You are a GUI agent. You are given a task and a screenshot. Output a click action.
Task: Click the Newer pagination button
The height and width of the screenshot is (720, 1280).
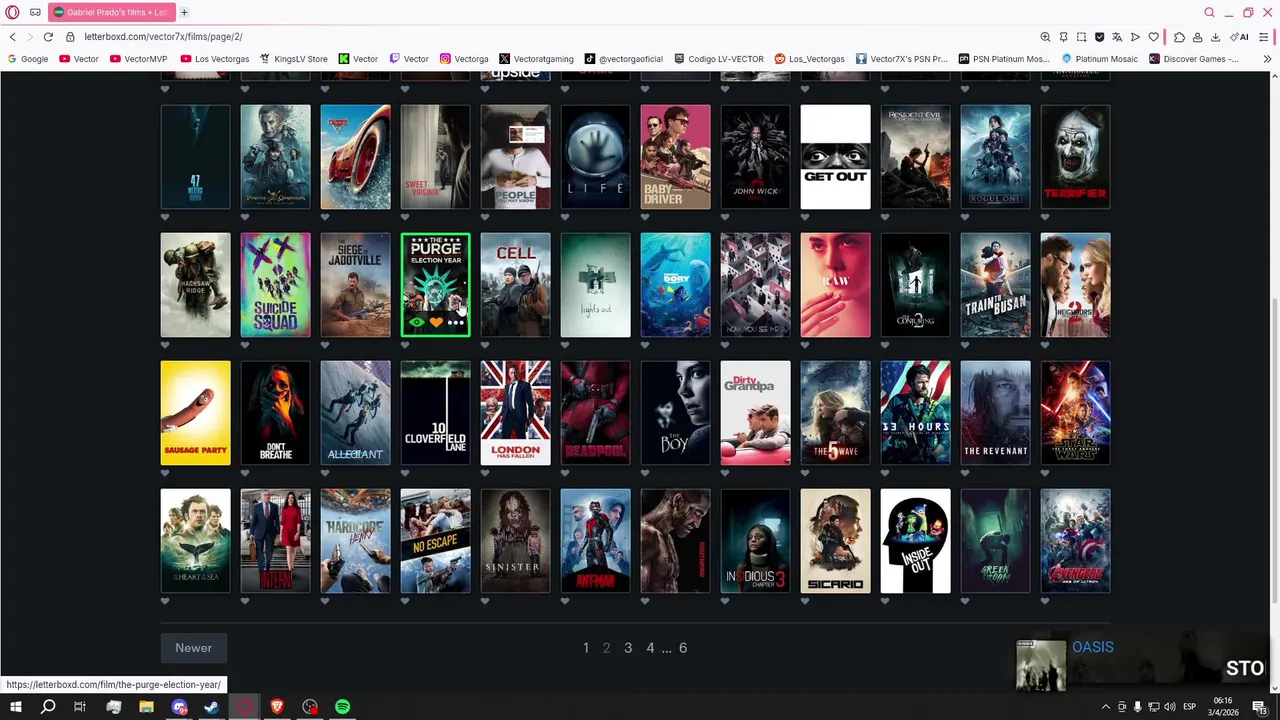[x=194, y=648]
